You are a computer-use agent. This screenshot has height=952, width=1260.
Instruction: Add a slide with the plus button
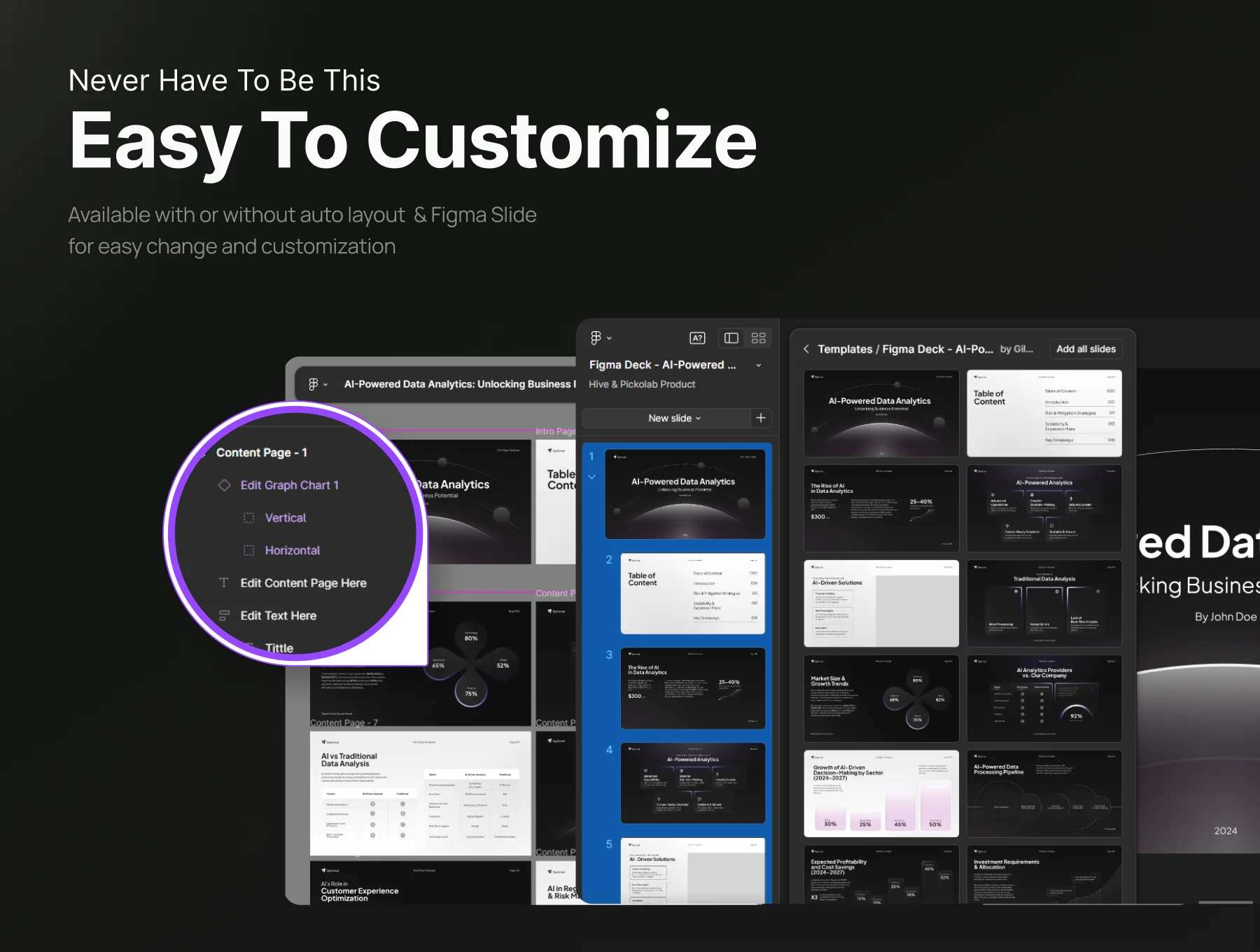tap(761, 418)
